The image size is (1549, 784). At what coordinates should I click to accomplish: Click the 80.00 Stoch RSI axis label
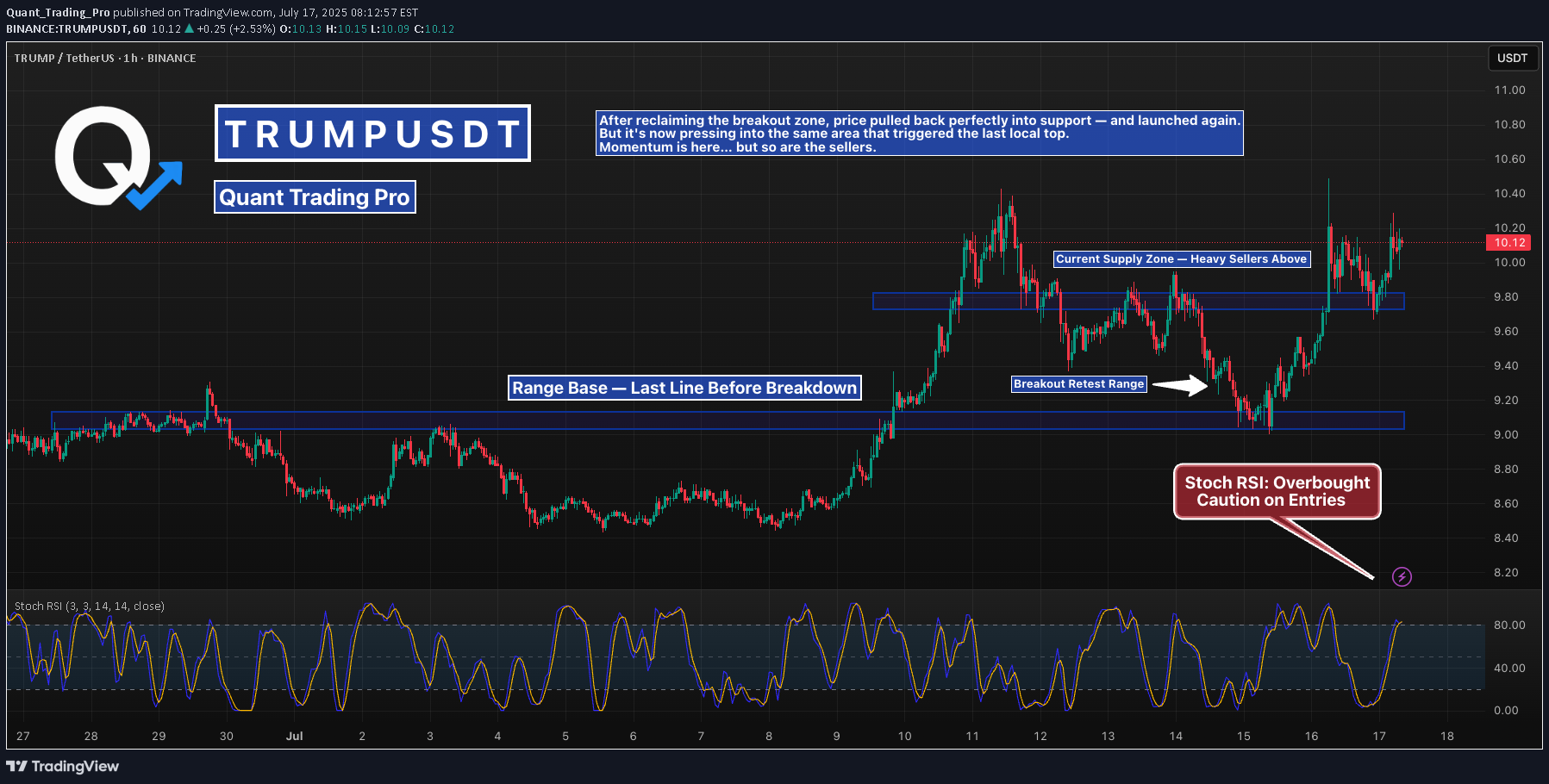pos(1509,625)
